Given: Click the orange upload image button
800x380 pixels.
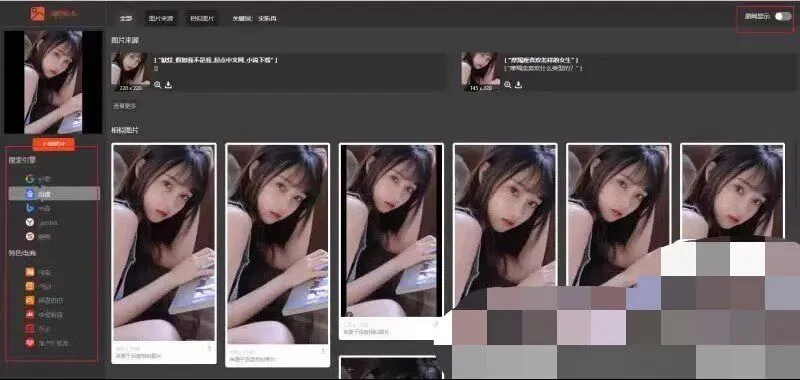Looking at the screenshot, I should [54, 144].
